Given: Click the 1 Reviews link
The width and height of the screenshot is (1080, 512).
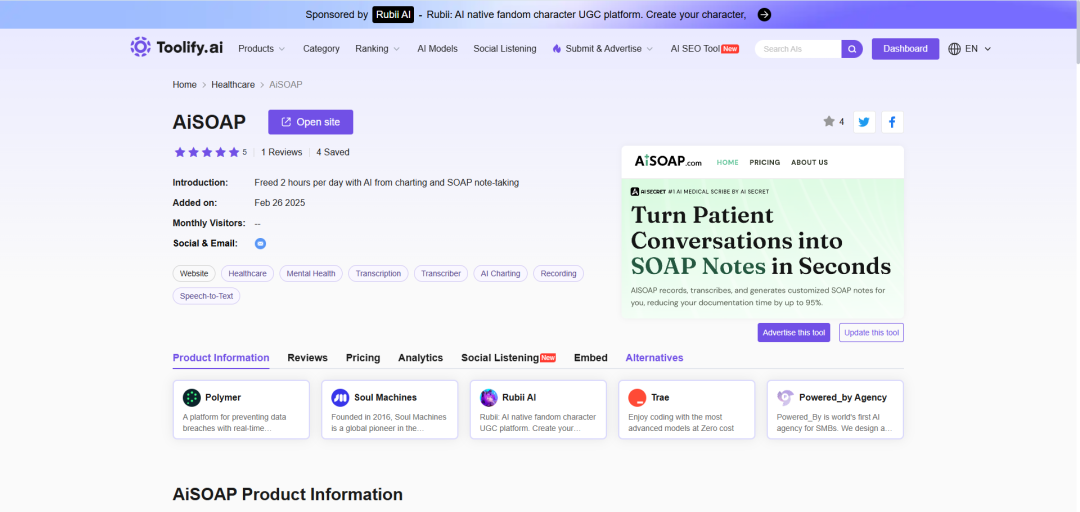Looking at the screenshot, I should 282,152.
